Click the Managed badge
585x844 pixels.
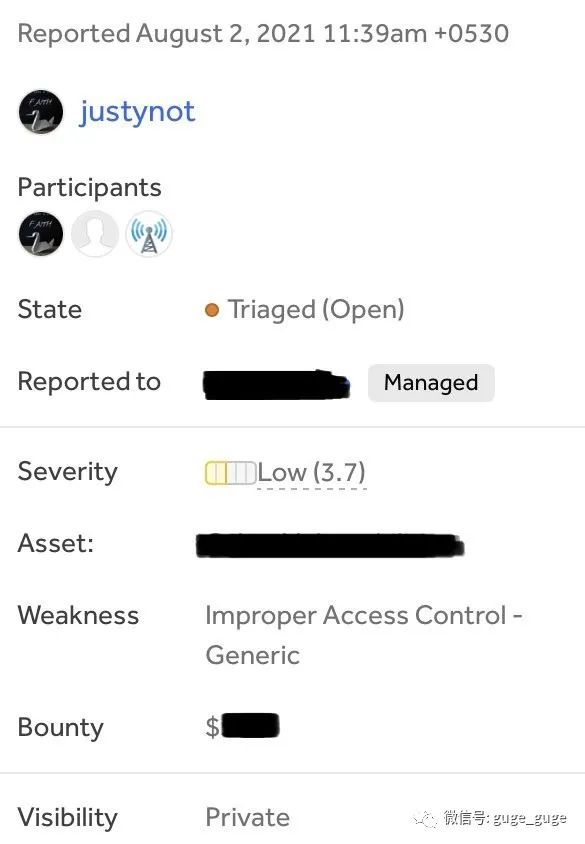pos(431,383)
